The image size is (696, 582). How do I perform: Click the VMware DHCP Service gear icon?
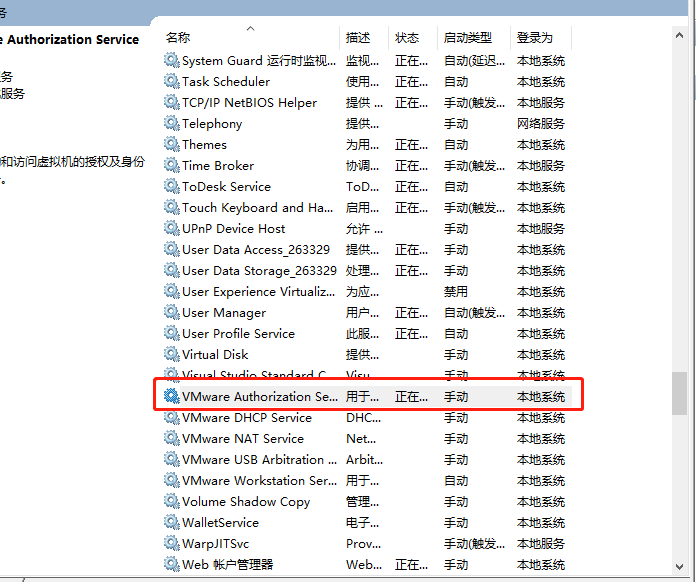171,417
